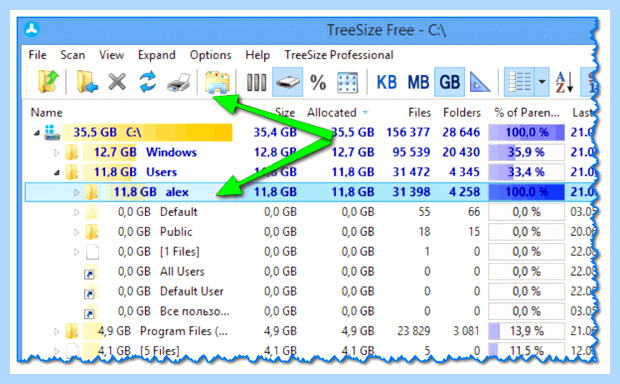Image resolution: width=620 pixels, height=384 pixels.
Task: Collapse the C:\ root node
Action: point(37,133)
